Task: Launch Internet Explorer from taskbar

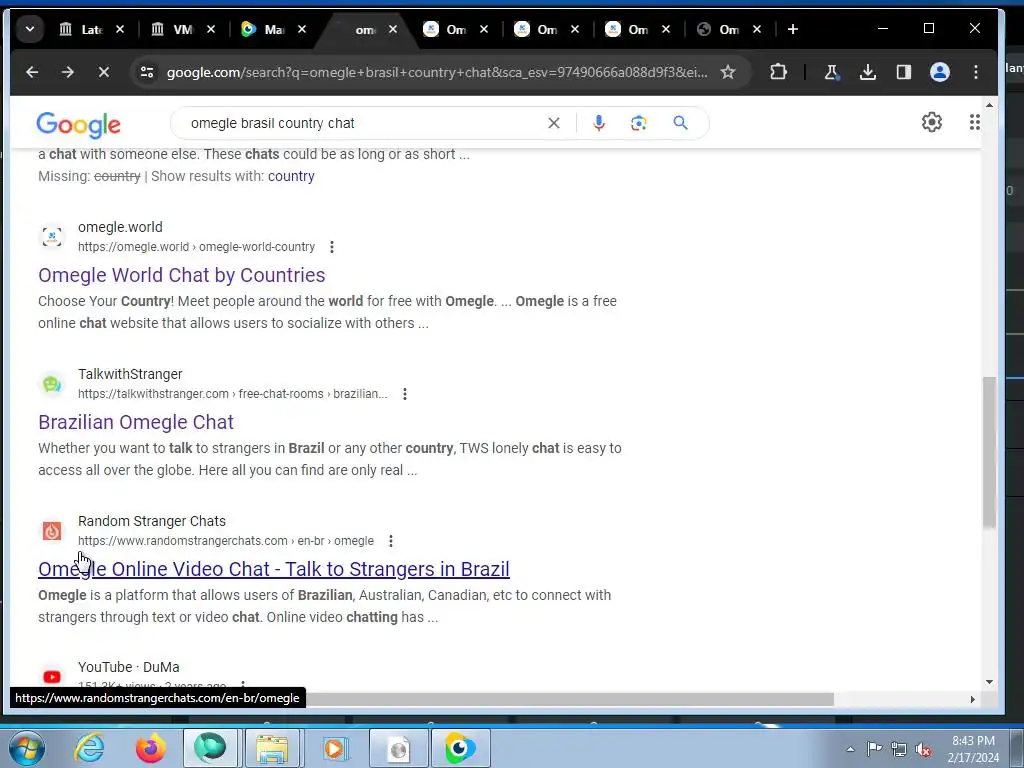Action: click(x=89, y=748)
